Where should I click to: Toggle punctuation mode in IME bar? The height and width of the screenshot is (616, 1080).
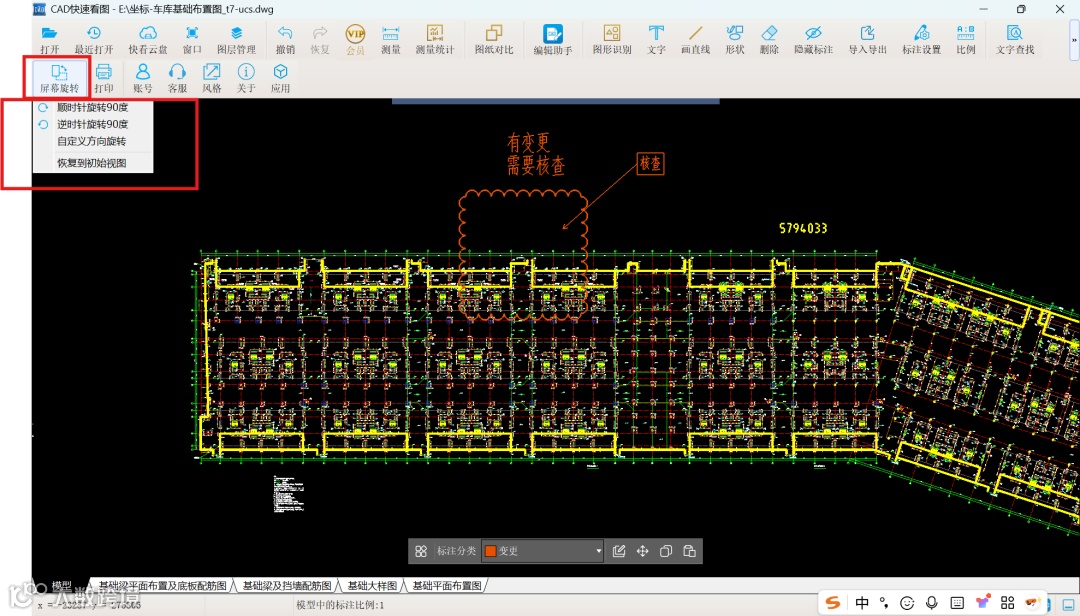tap(884, 604)
